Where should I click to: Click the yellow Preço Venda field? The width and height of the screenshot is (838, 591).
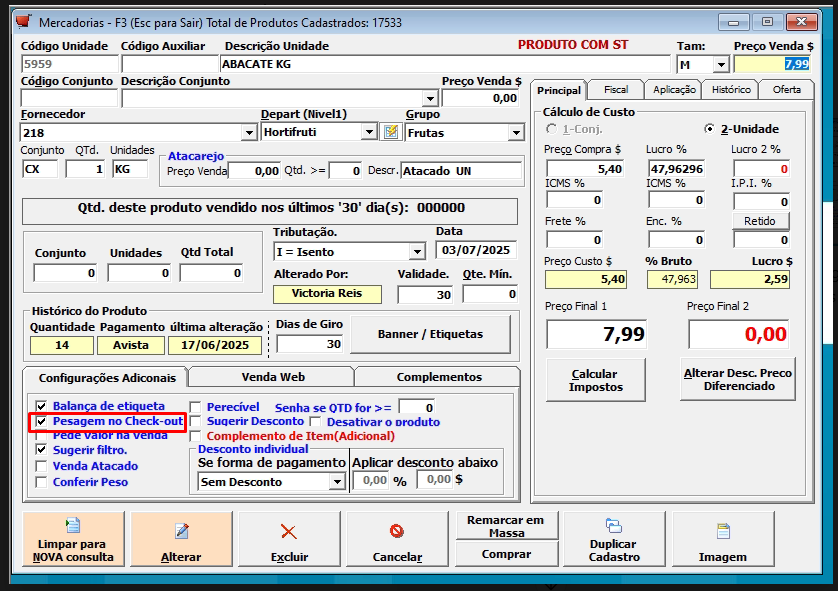pos(772,64)
